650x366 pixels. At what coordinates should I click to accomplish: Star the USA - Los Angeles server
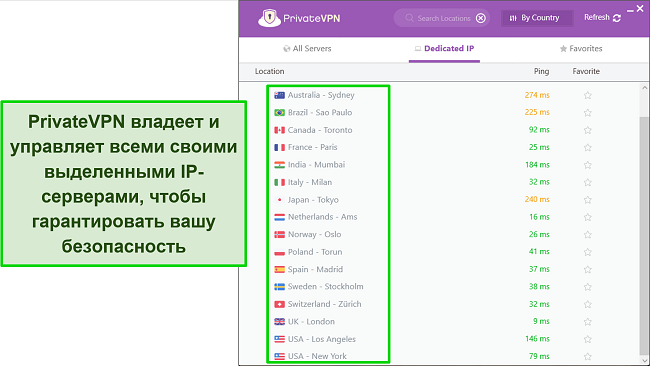click(x=587, y=339)
